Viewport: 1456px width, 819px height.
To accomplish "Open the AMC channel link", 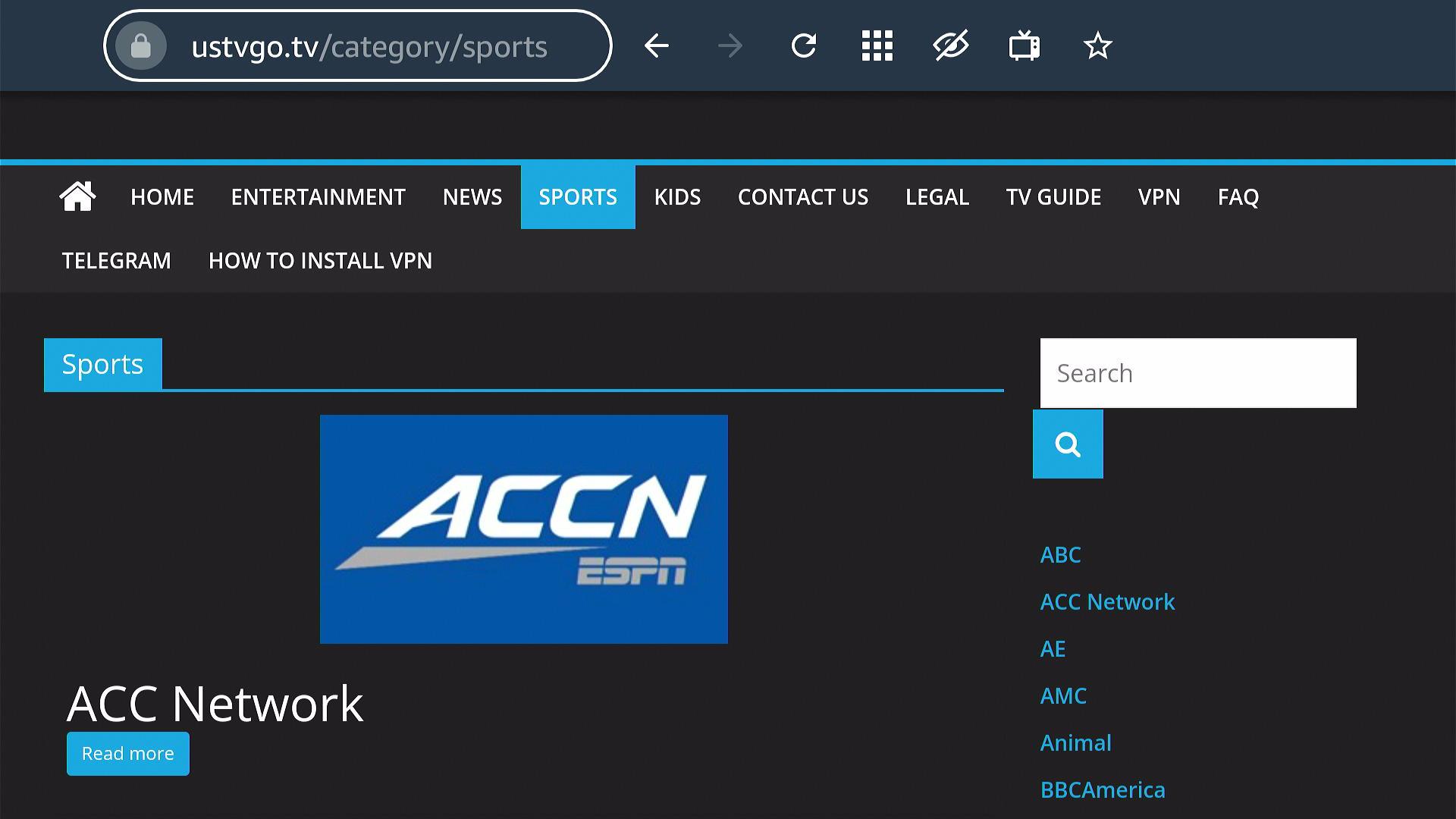I will tap(1063, 696).
